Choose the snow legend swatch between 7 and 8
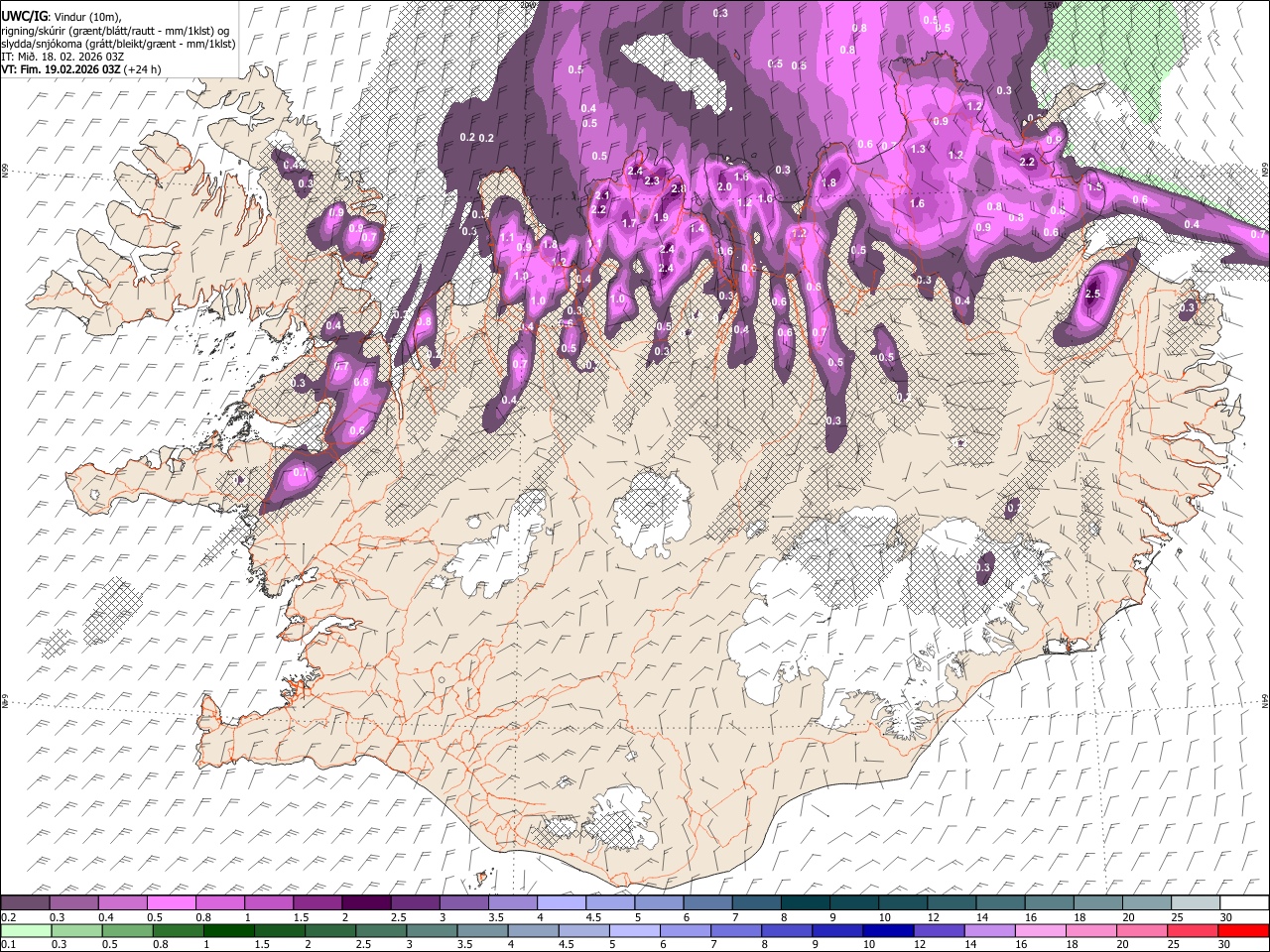This screenshot has height=952, width=1270. coord(756,902)
